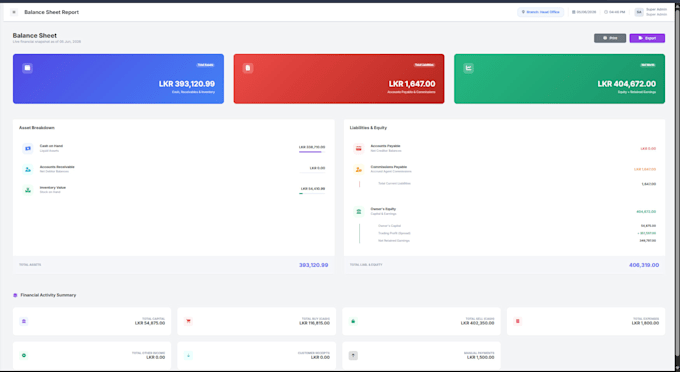Select LKR 1,800.00 in Total Expenses card
680x372 pixels.
[x=645, y=323]
